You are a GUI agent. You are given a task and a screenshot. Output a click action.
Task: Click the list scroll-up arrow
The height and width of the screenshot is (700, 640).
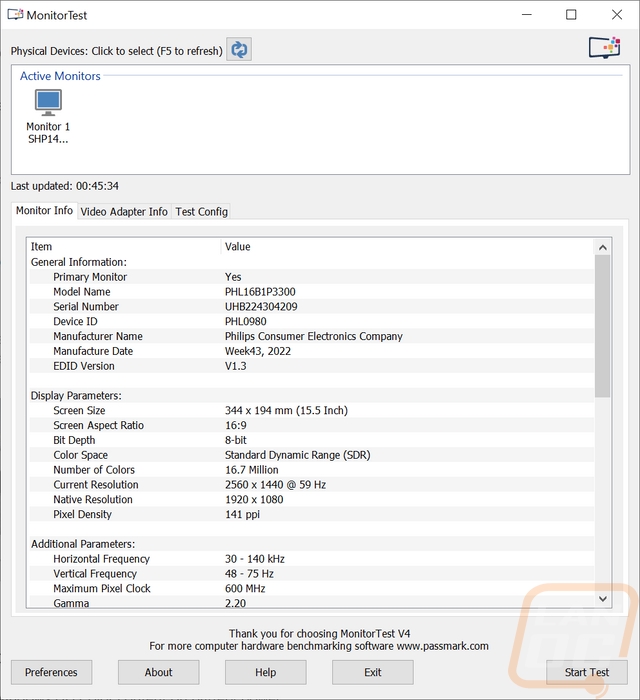coord(603,247)
